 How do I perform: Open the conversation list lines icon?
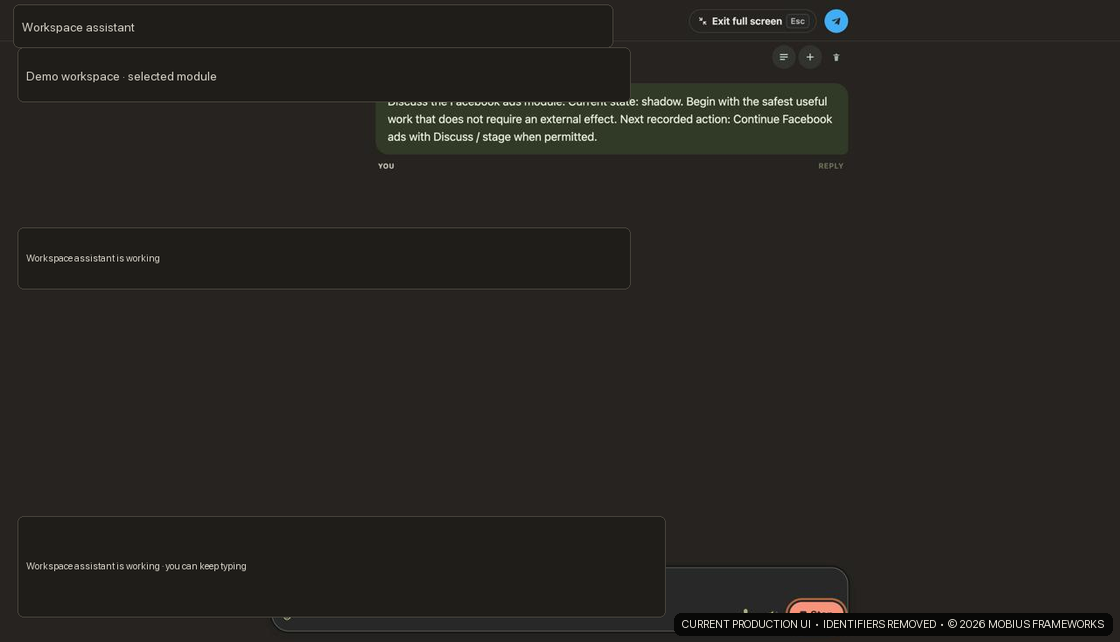(x=784, y=57)
